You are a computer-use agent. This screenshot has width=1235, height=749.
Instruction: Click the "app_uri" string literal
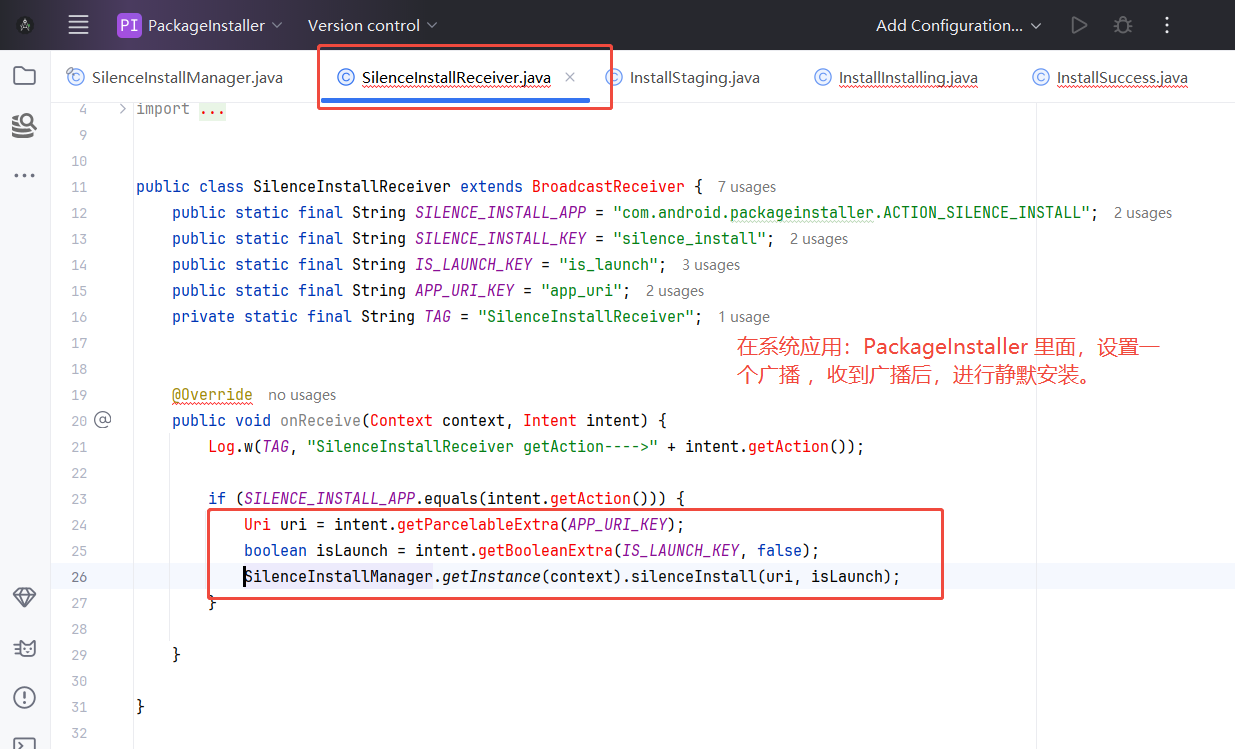[x=586, y=290]
